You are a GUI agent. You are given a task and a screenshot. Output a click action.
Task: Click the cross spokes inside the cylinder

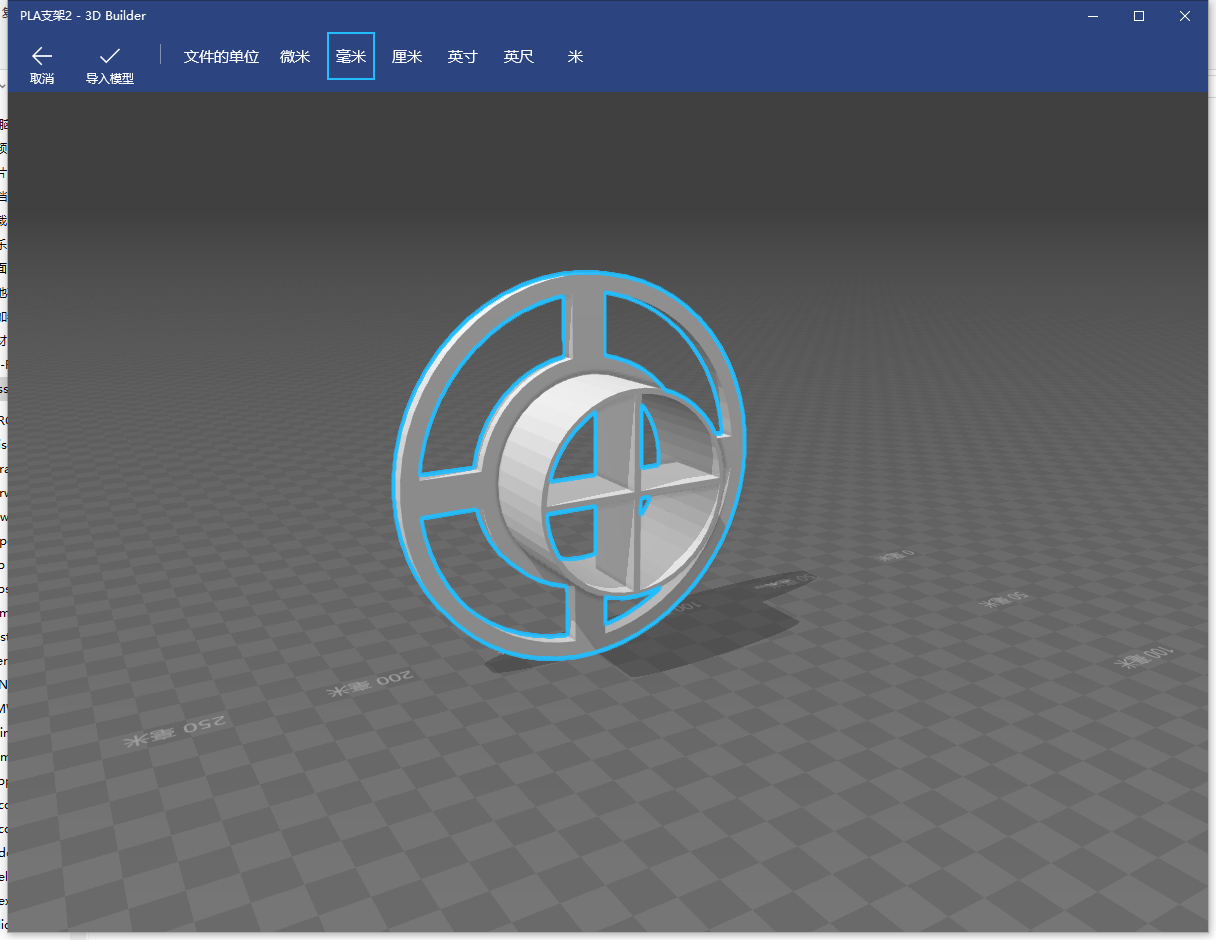[x=632, y=490]
